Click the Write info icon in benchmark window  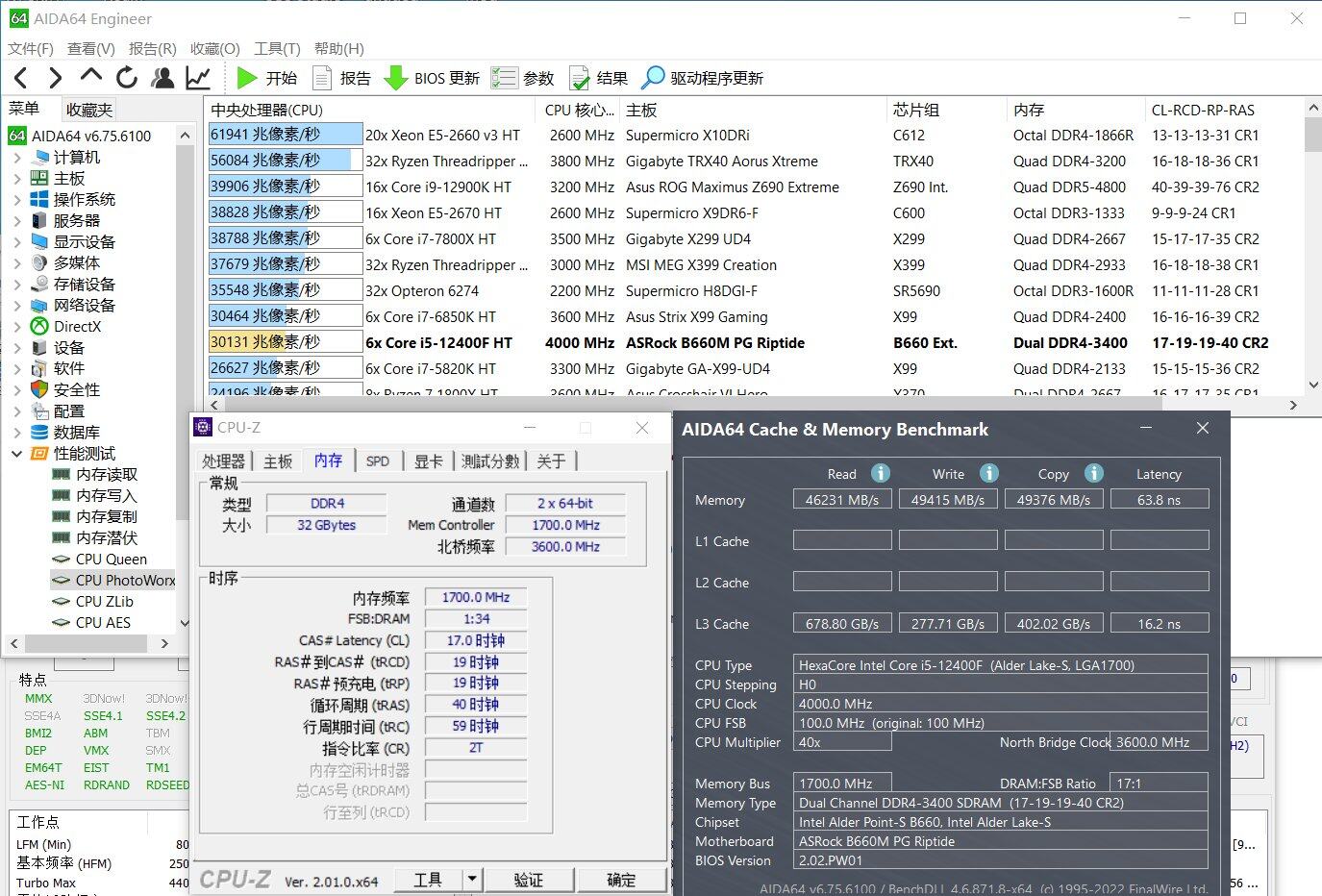(x=988, y=473)
